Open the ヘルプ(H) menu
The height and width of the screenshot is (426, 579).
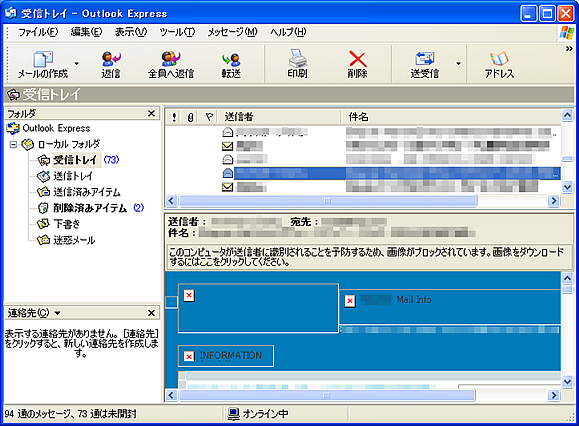click(288, 32)
